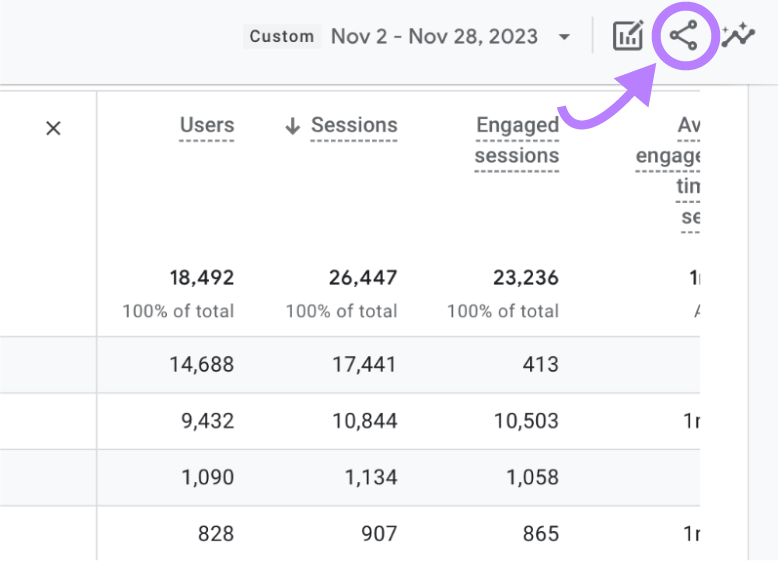Sort the table by Users column
Screen dimensions: 778x561
point(207,126)
